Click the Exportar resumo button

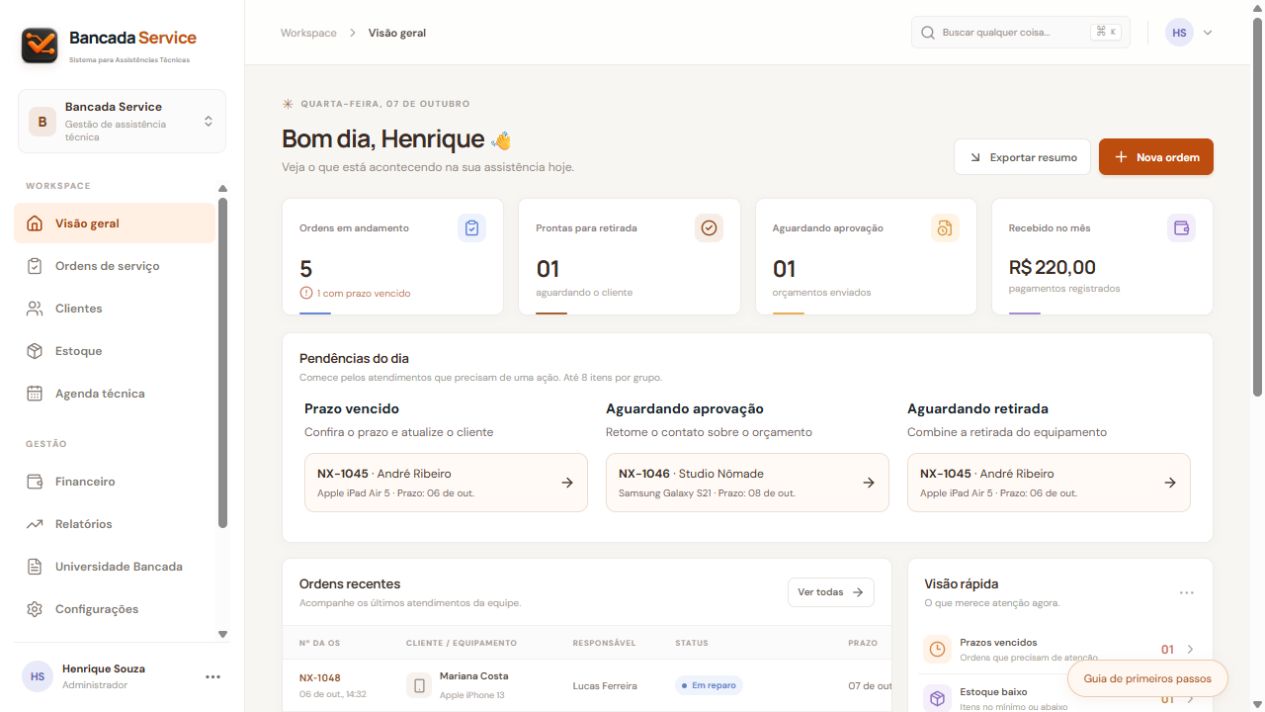[1022, 157]
